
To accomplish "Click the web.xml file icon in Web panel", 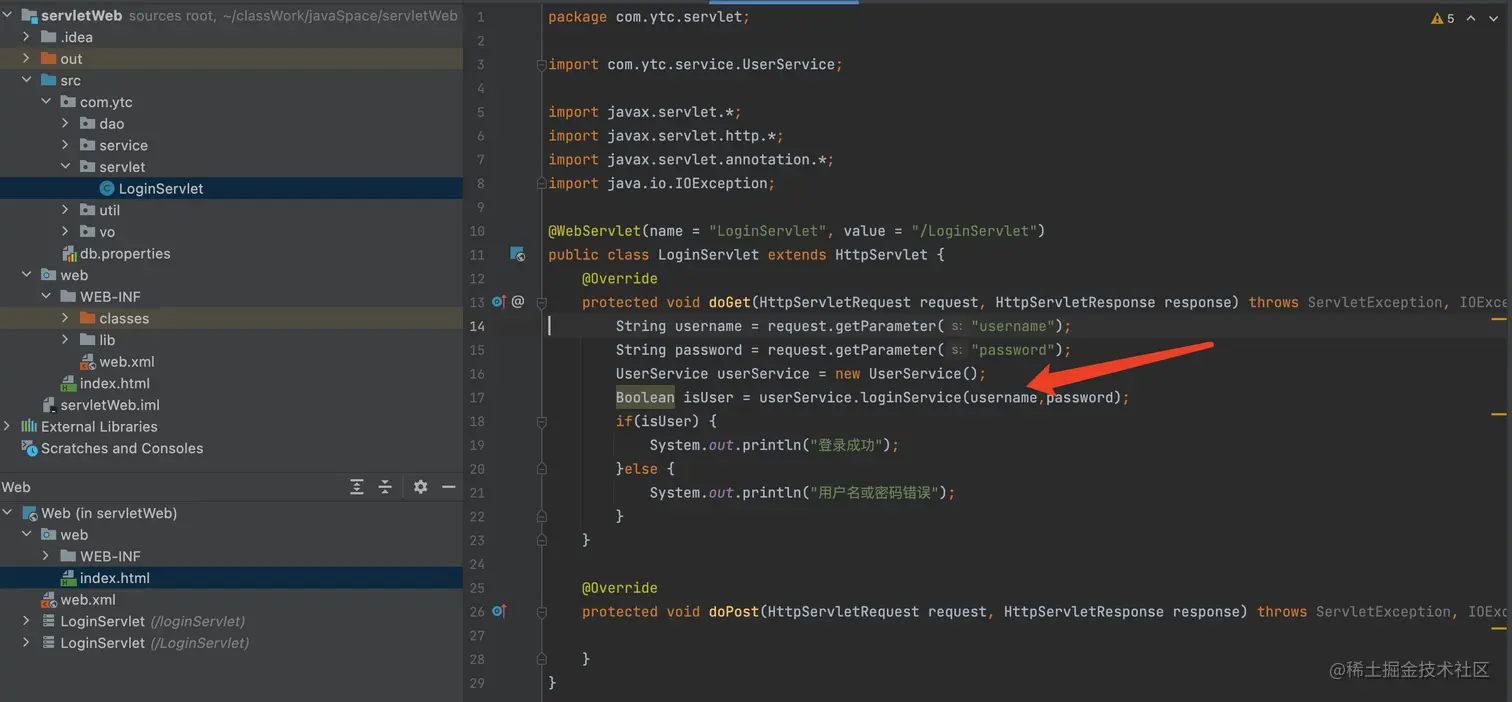I will coord(49,600).
